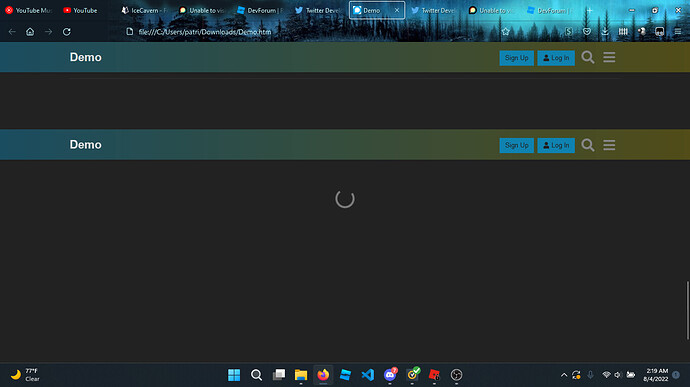Switch to the first DevForum tab
690x387 pixels.
[x=260, y=10]
